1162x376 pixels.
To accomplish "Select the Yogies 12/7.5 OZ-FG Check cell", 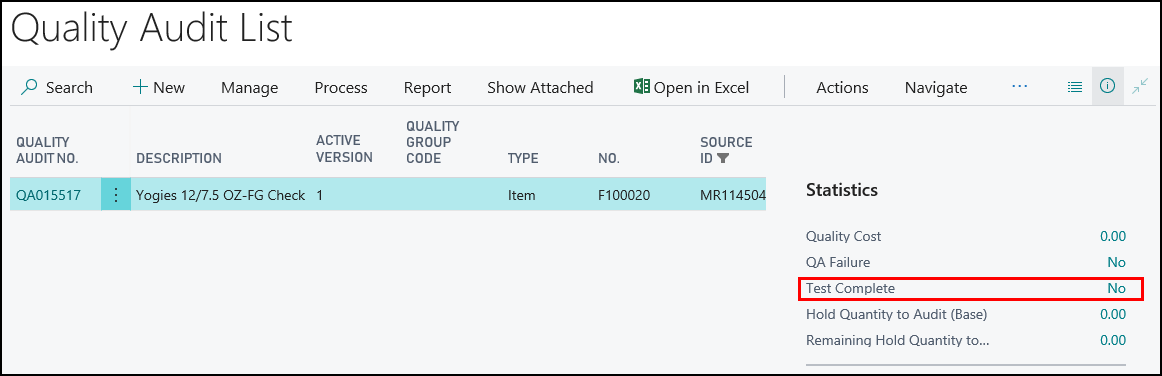I will 221,196.
